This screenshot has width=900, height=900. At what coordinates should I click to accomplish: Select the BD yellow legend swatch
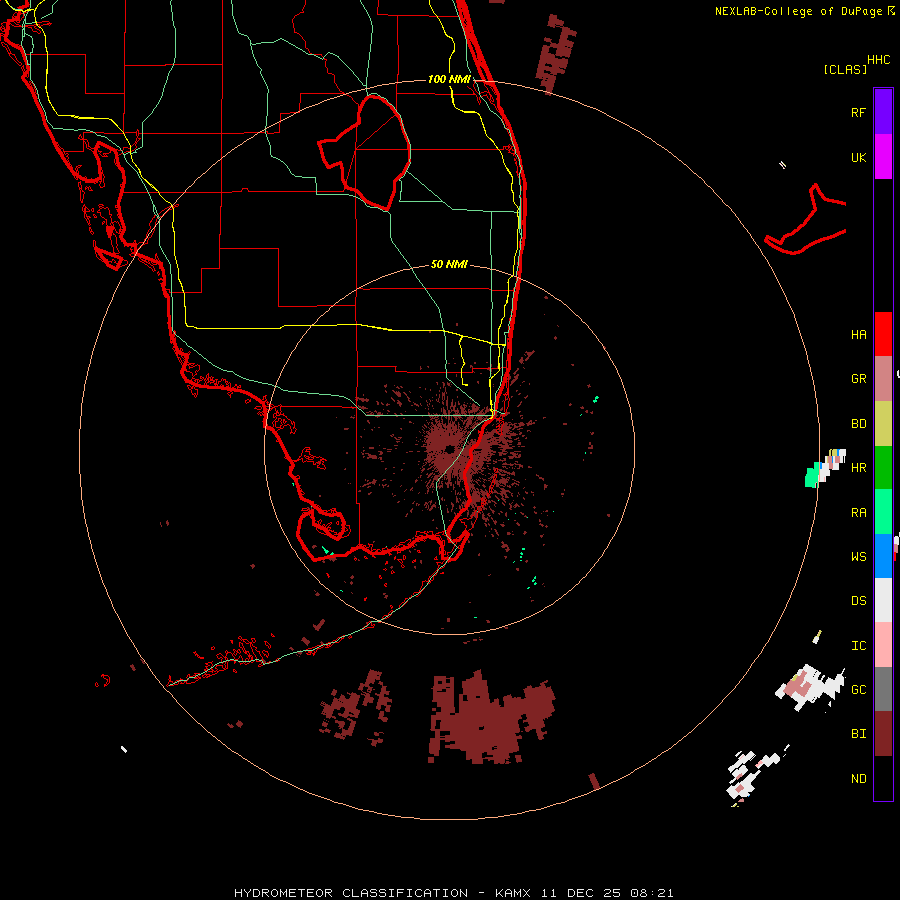[x=883, y=424]
